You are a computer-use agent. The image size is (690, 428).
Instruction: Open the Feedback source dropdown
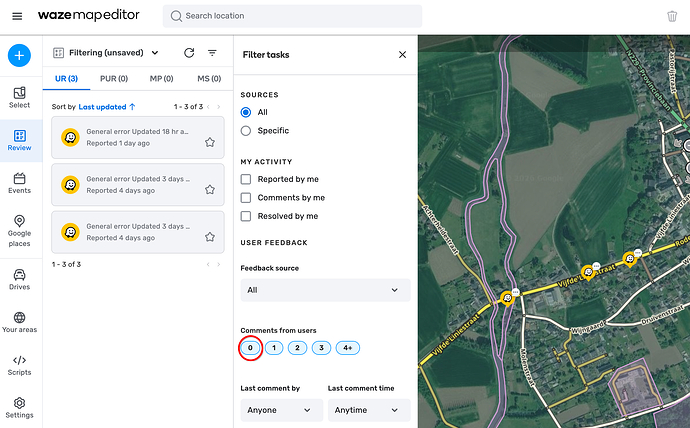pyautogui.click(x=325, y=290)
